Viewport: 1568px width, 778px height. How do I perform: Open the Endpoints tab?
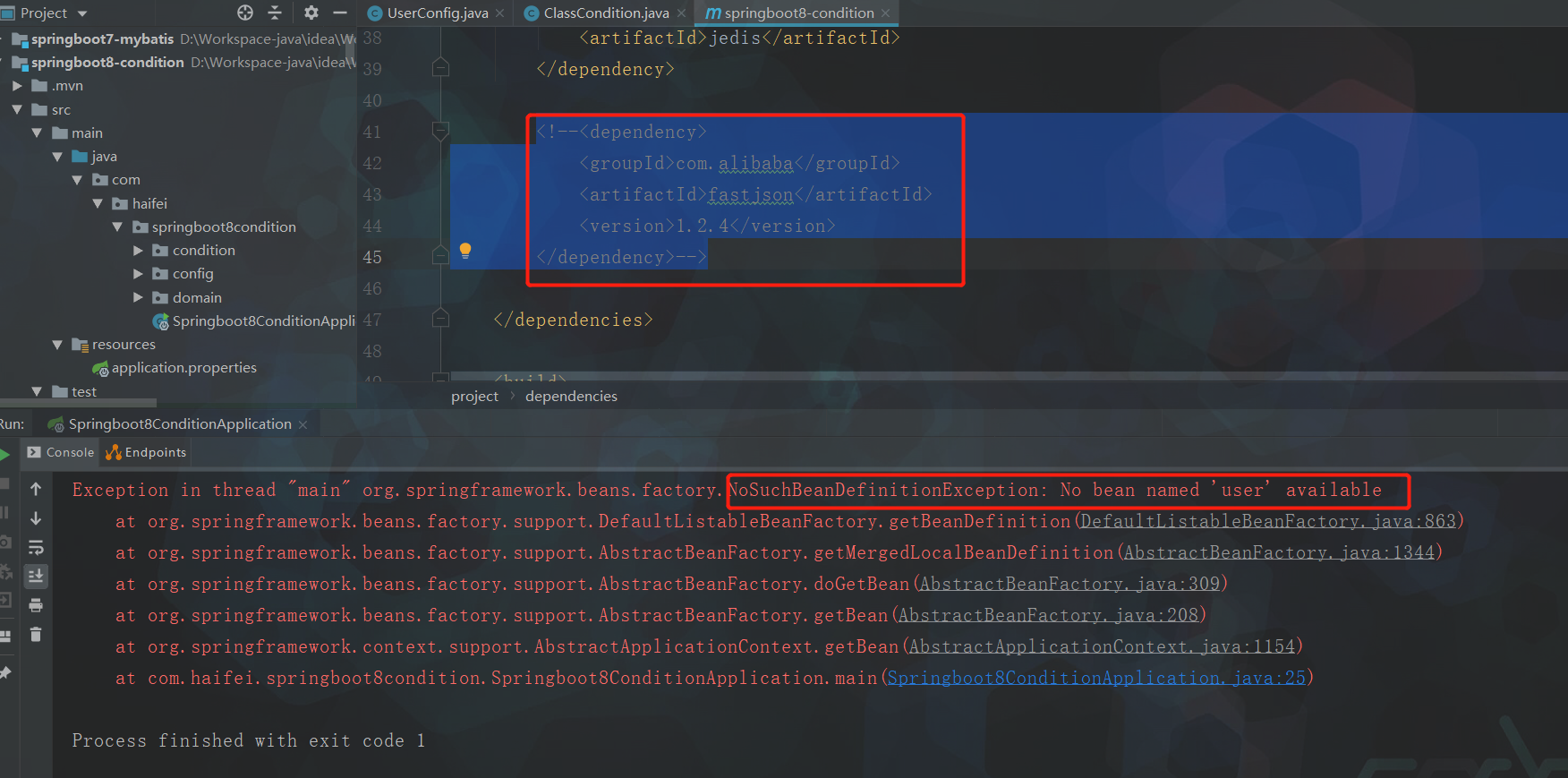pyautogui.click(x=146, y=453)
